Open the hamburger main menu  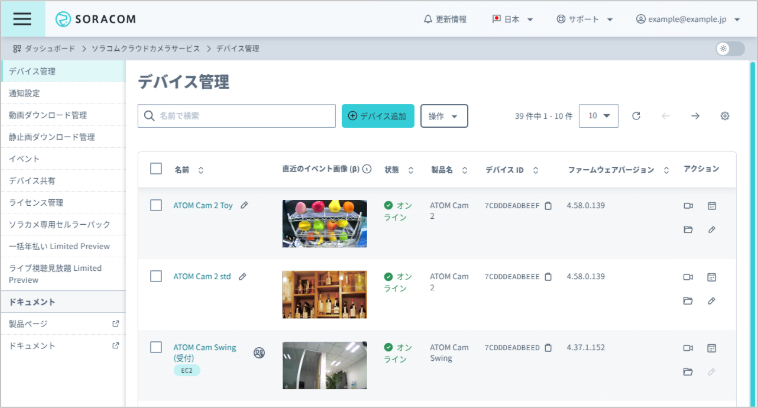[x=22, y=19]
